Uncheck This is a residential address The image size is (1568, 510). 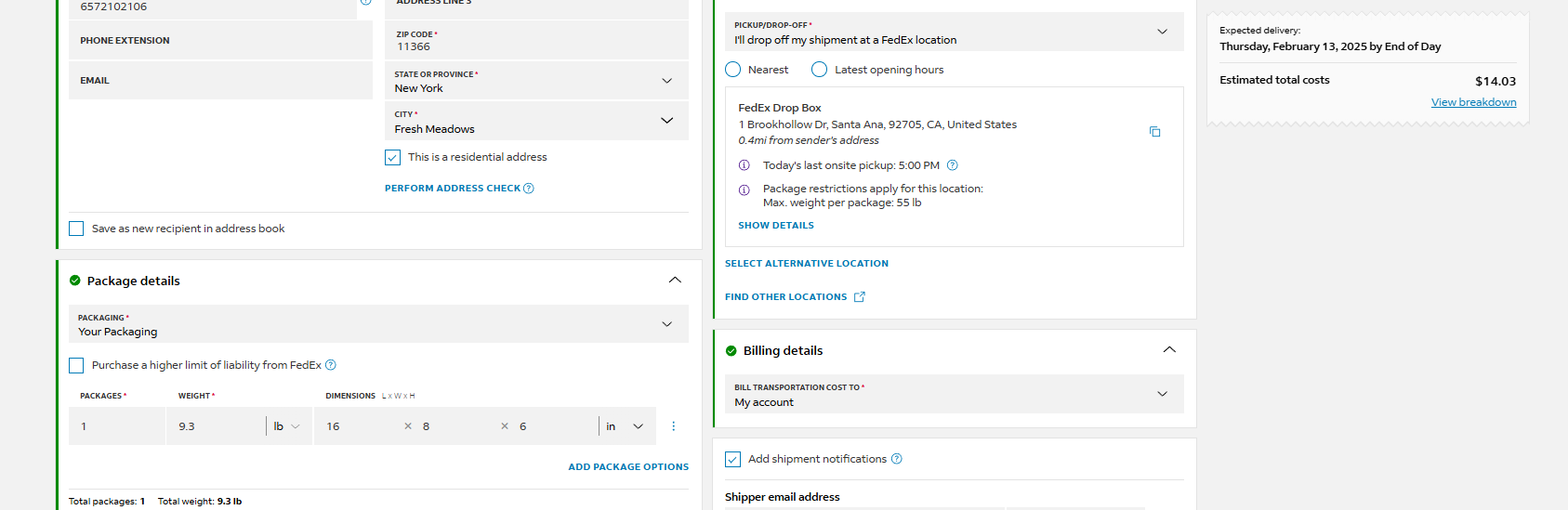click(x=393, y=158)
